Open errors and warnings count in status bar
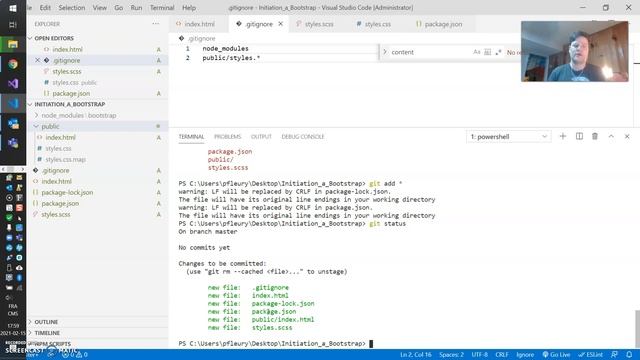This screenshot has height=360, width=640. [x=74, y=355]
